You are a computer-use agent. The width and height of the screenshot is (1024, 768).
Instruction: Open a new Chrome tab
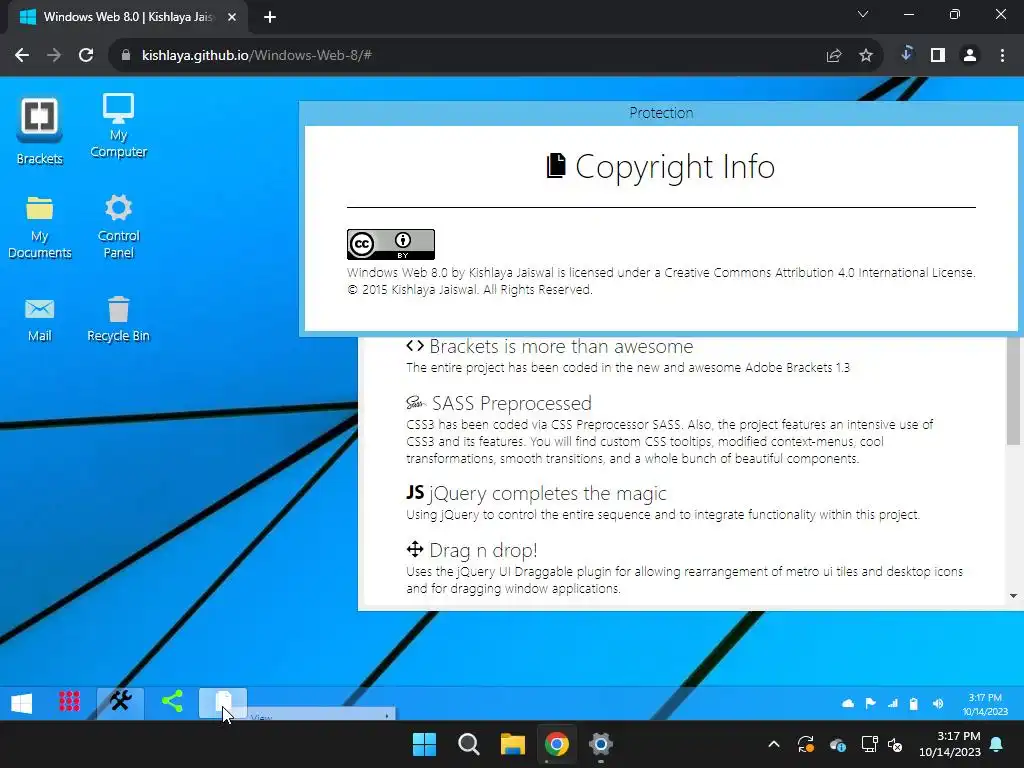click(x=270, y=17)
